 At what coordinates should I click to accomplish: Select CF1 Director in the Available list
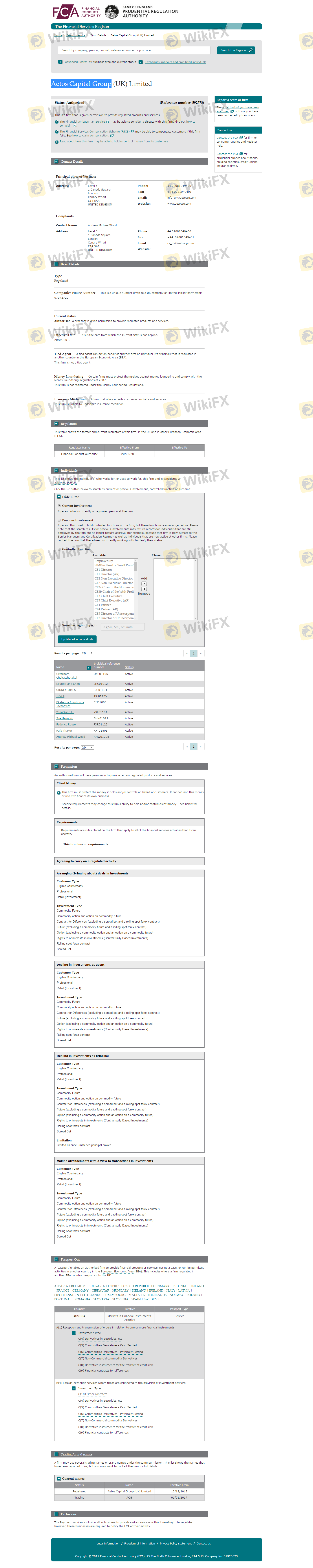[104, 570]
